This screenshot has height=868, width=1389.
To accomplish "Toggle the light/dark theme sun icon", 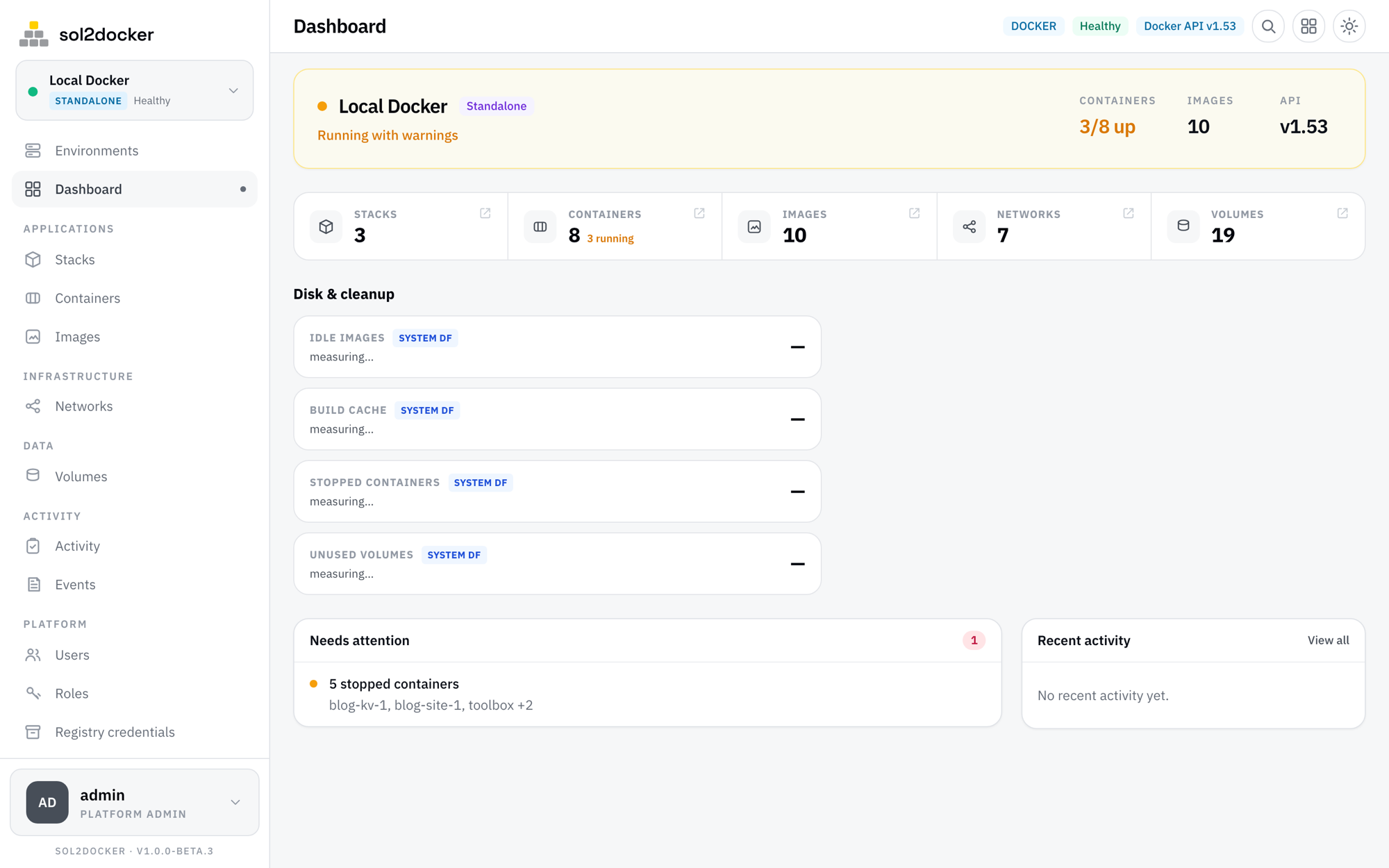I will coord(1349,26).
